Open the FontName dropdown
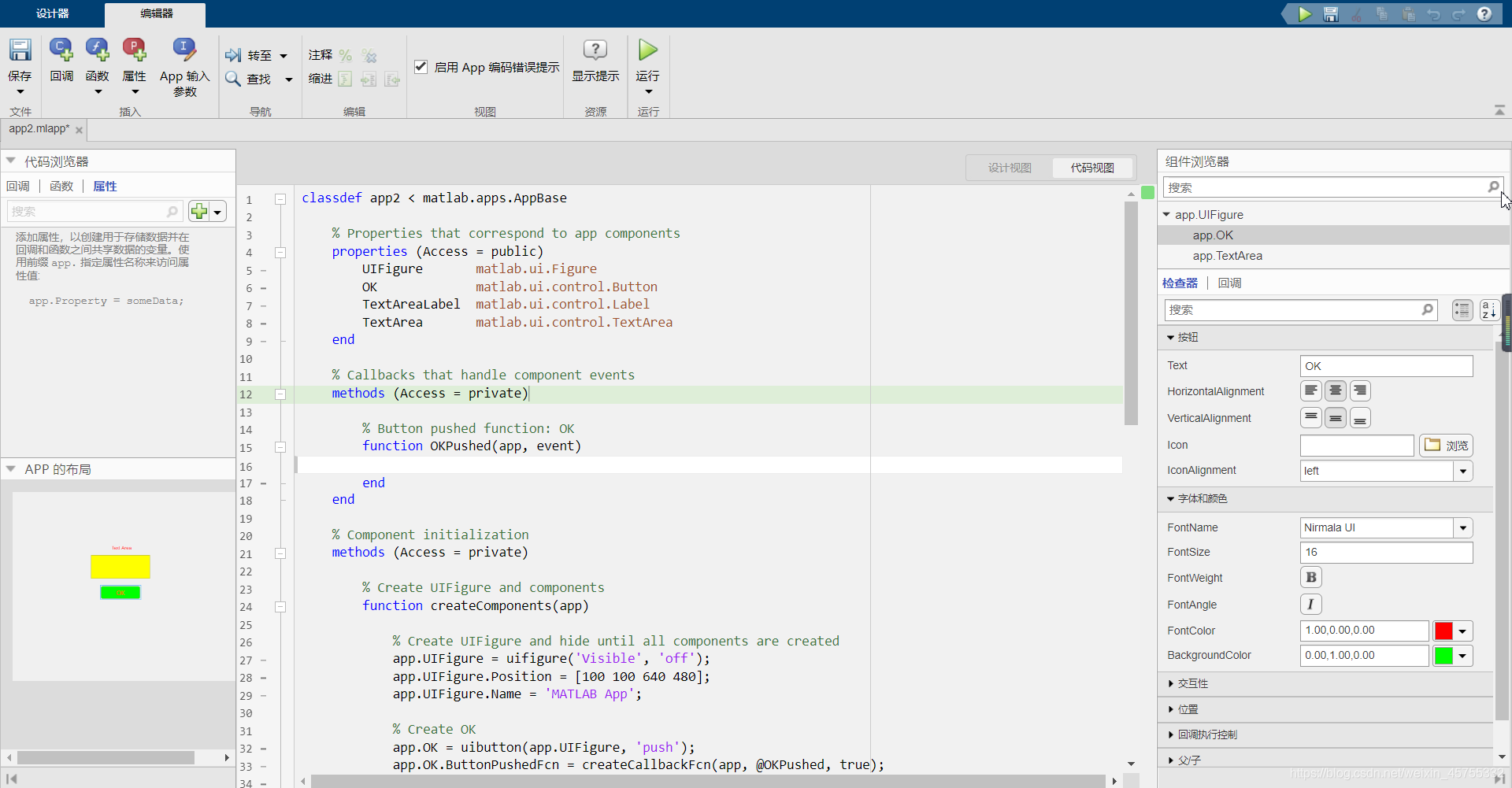 coord(1464,527)
